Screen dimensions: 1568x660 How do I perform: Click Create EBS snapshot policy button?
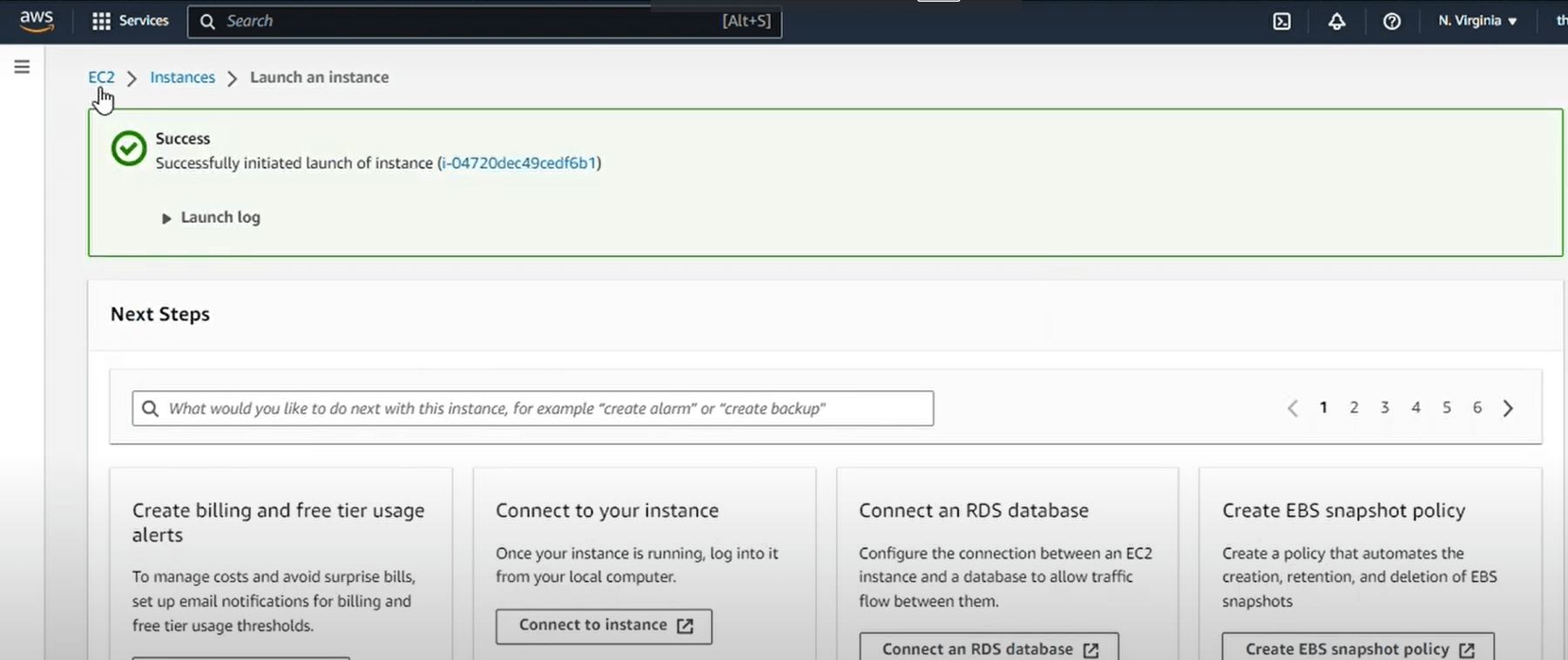[x=1357, y=649]
